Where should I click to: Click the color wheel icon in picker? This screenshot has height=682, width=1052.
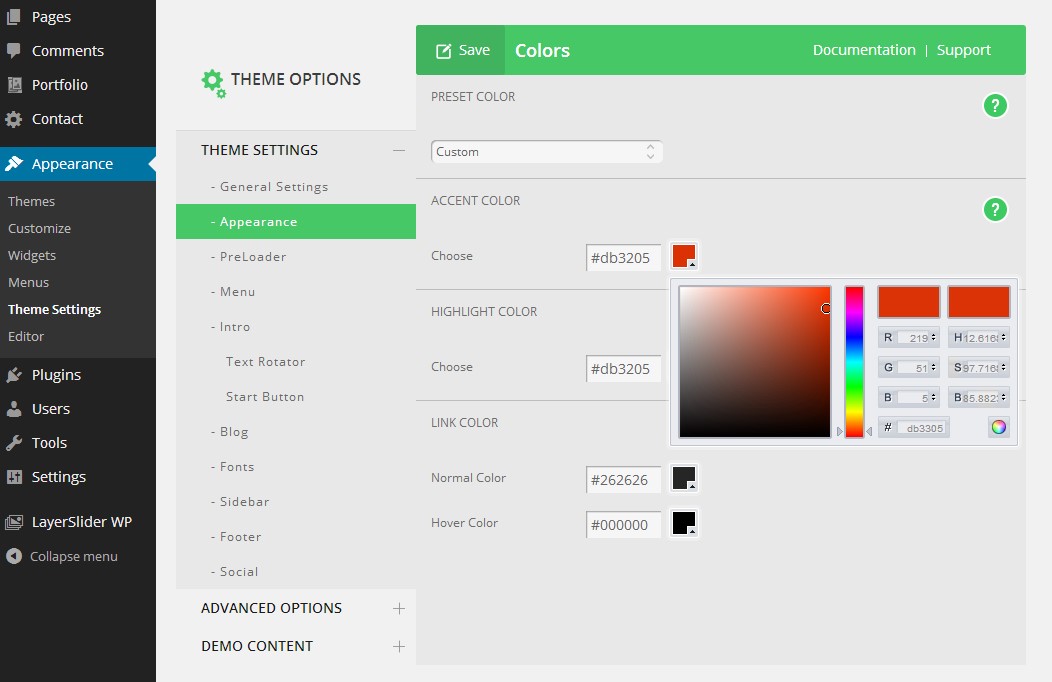click(x=998, y=427)
